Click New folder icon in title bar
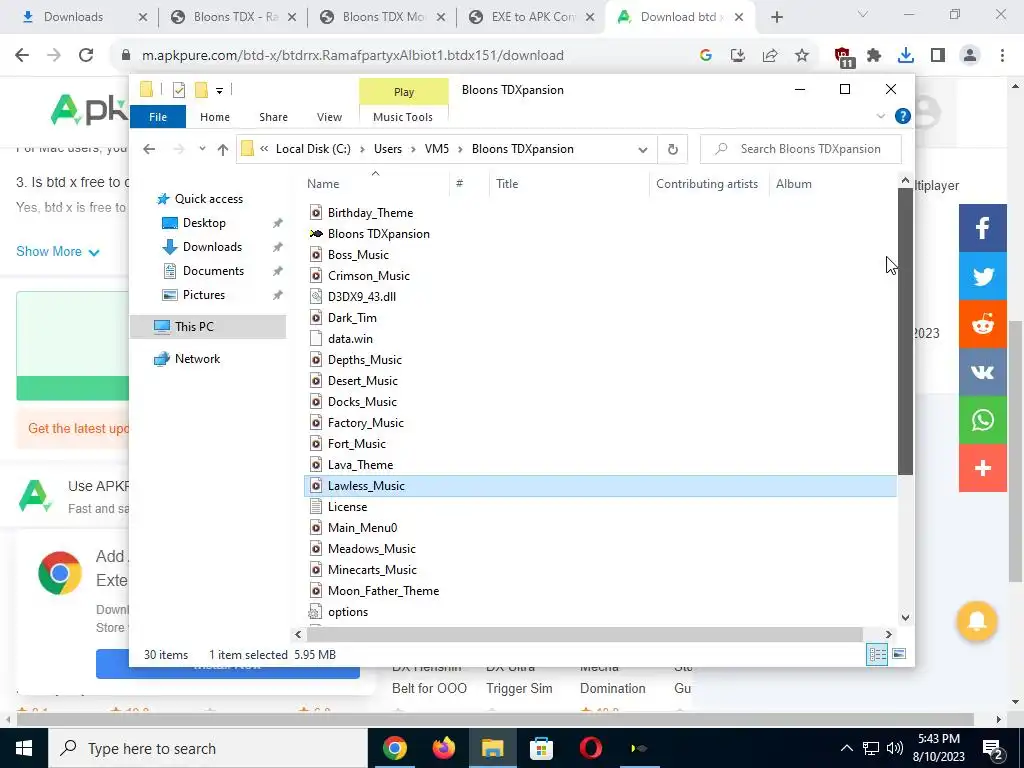This screenshot has width=1024, height=768. click(x=201, y=90)
